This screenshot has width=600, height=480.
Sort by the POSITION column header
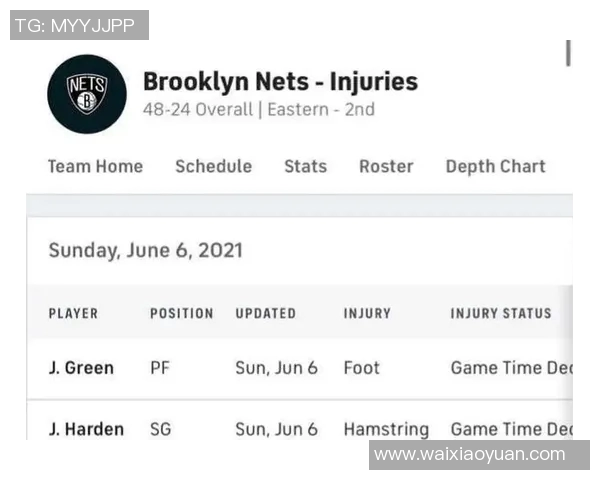(x=181, y=313)
